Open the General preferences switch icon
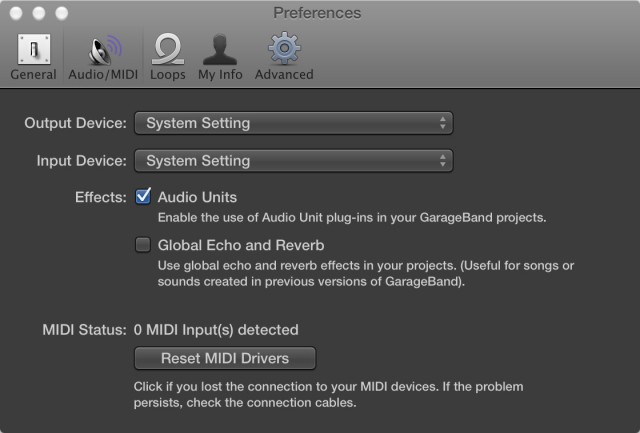 click(33, 47)
